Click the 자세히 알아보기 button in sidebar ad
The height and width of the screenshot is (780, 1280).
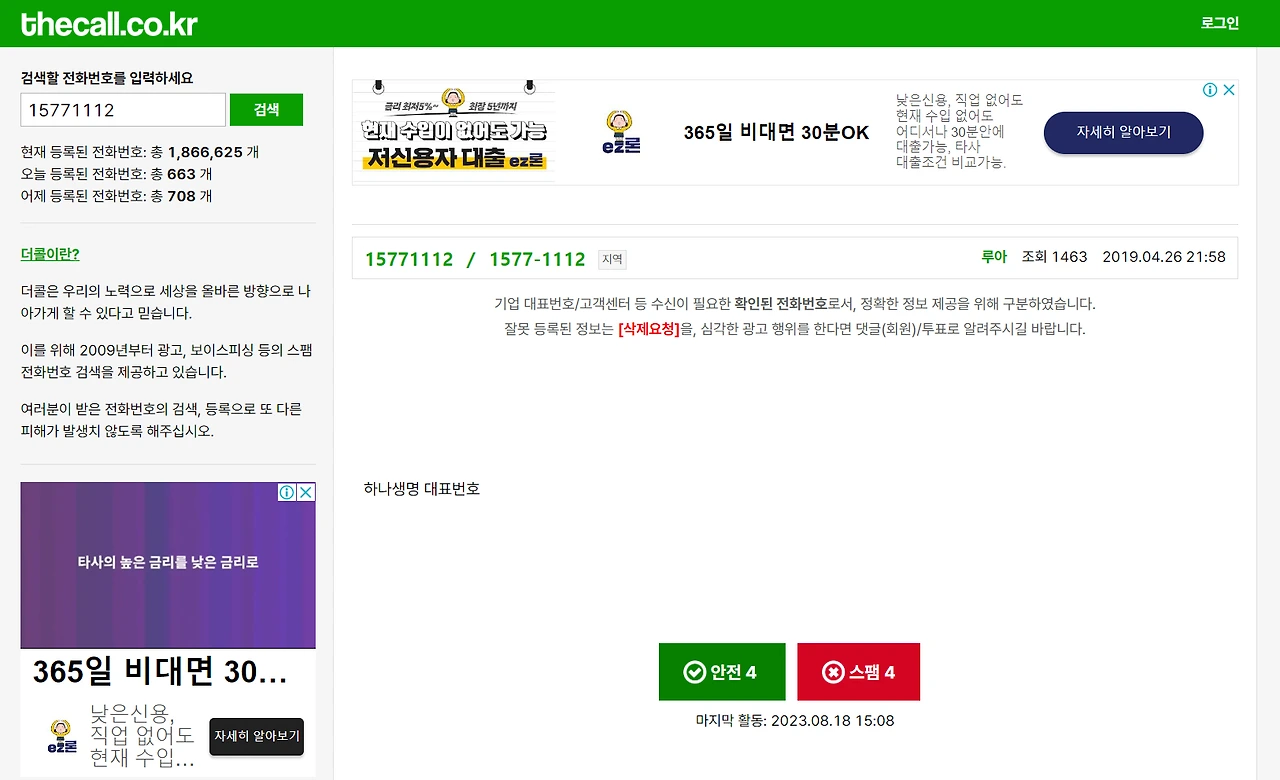coord(256,736)
